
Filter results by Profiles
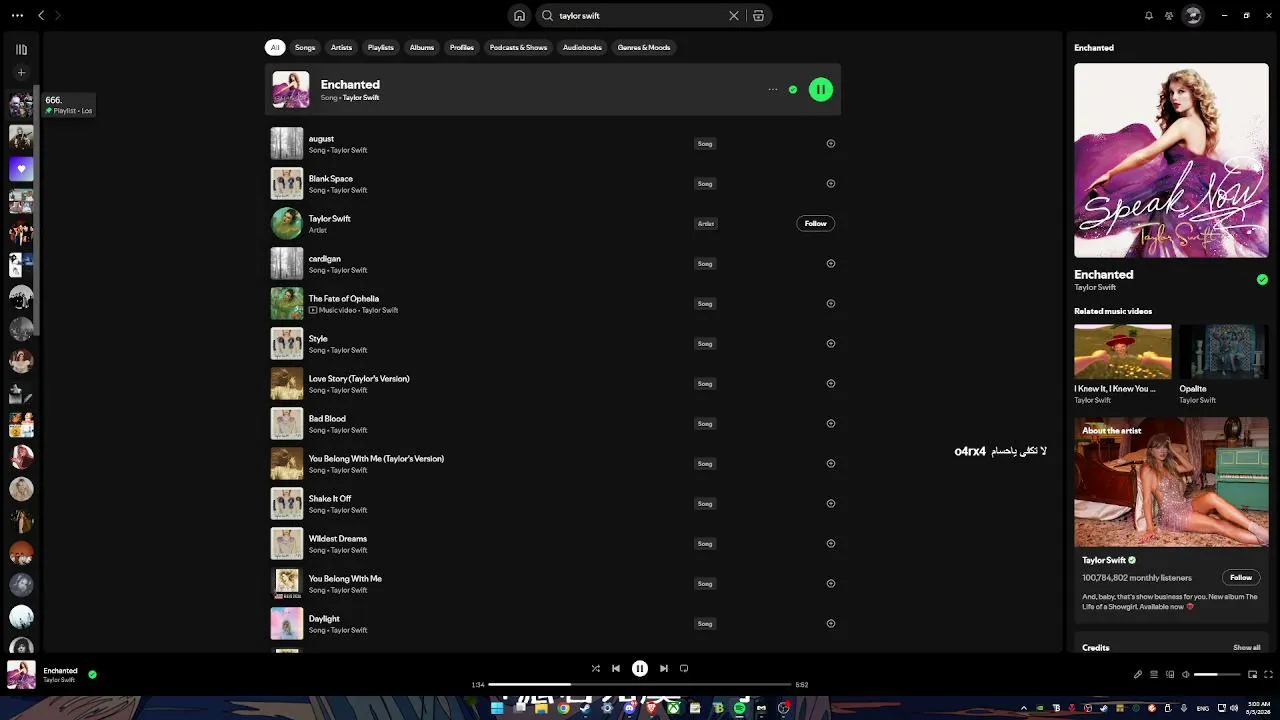click(462, 47)
